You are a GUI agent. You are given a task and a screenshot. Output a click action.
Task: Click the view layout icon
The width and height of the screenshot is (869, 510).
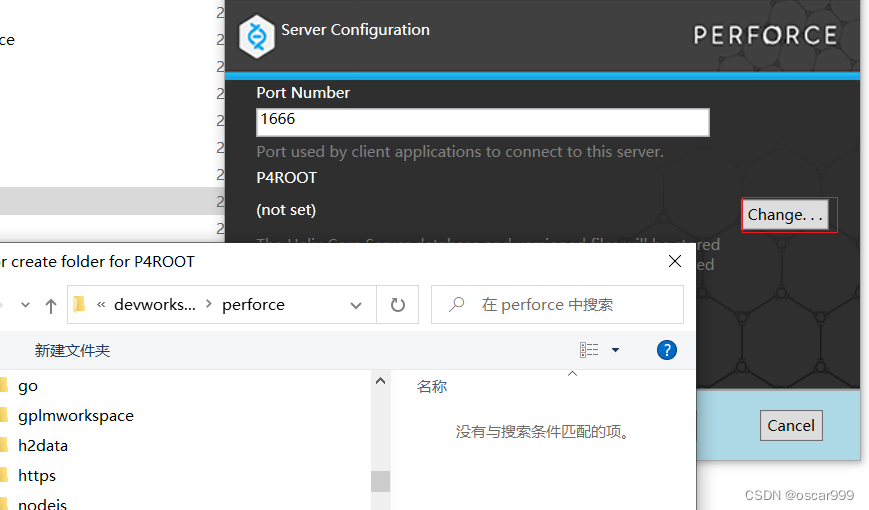[x=589, y=350]
